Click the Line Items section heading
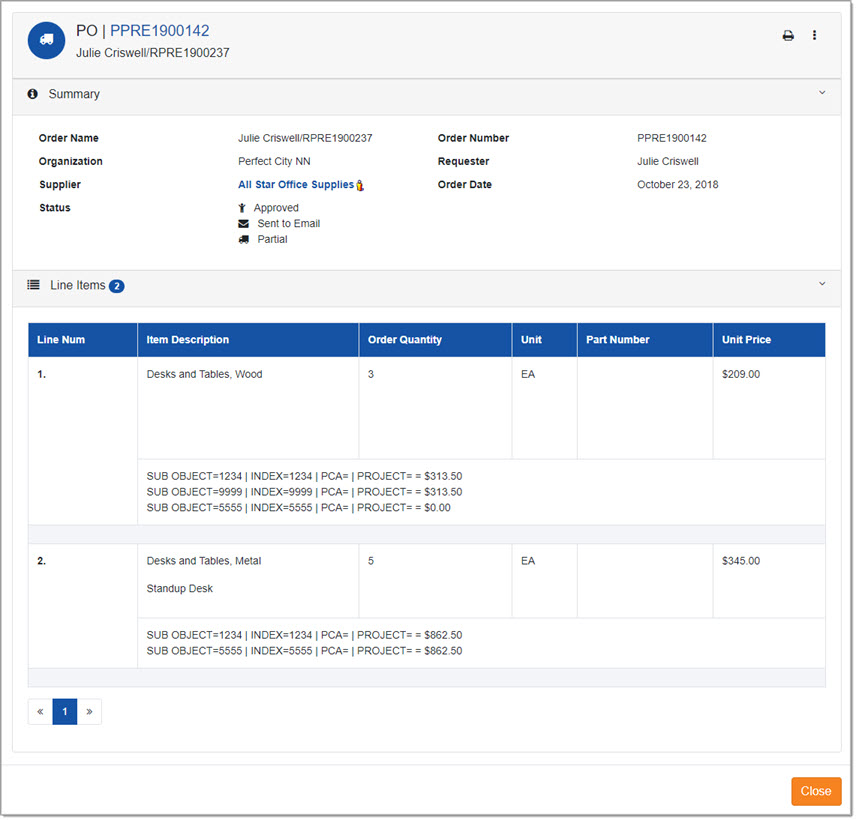Viewport: 856px width, 820px height. 78,285
